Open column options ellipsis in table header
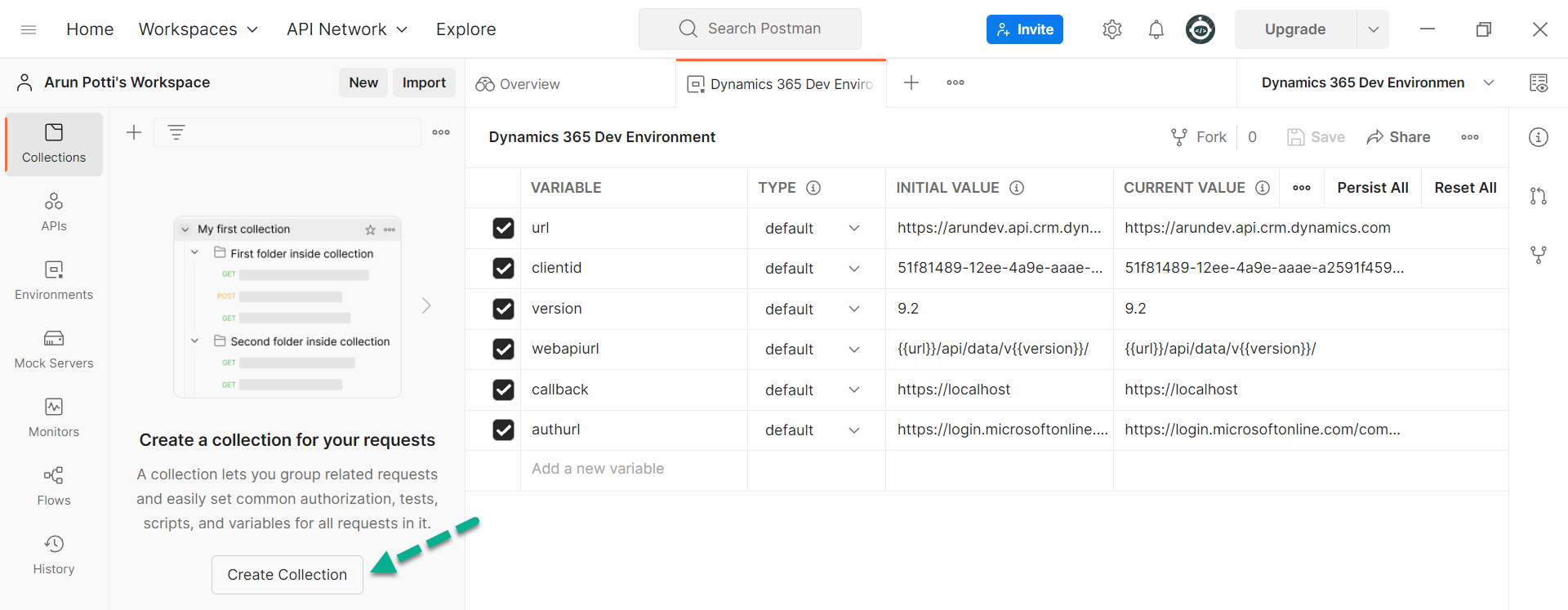The image size is (1568, 610). (1302, 188)
